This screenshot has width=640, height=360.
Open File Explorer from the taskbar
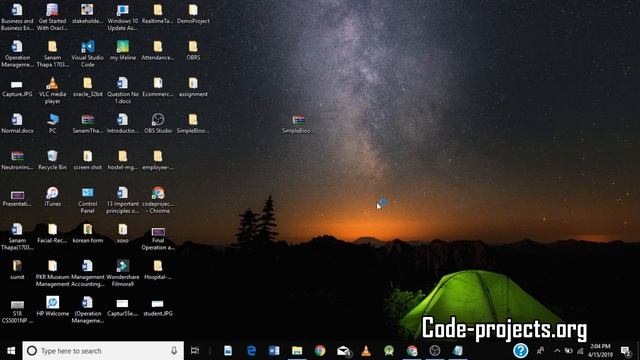point(297,351)
